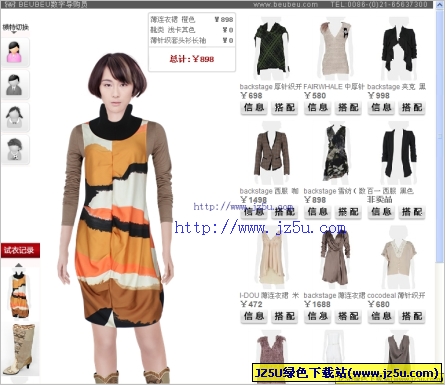Click 信息 under the ¥898 backstage chiffon dress

[318, 212]
